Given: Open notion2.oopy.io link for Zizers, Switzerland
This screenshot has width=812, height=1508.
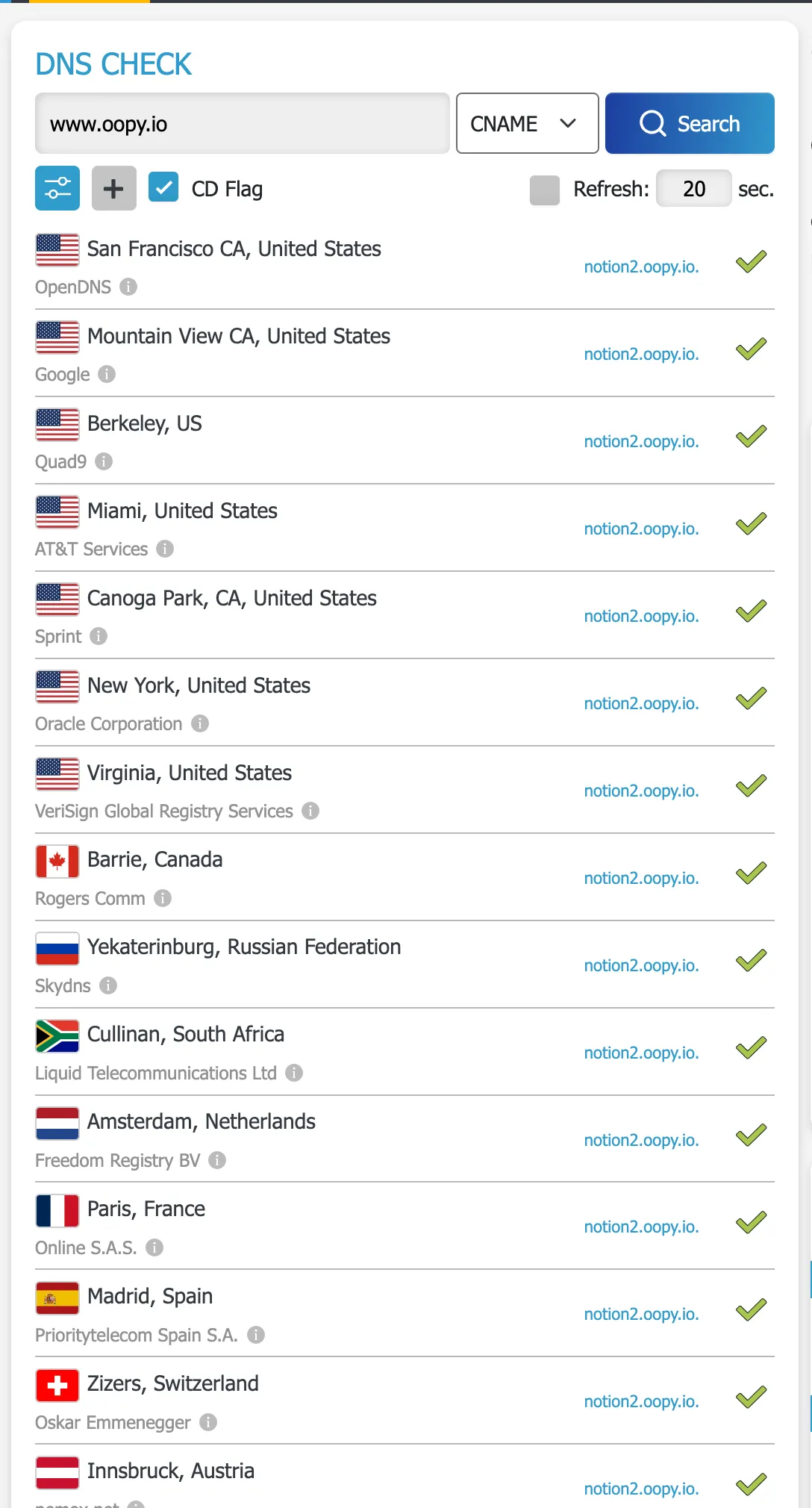Looking at the screenshot, I should (641, 1401).
